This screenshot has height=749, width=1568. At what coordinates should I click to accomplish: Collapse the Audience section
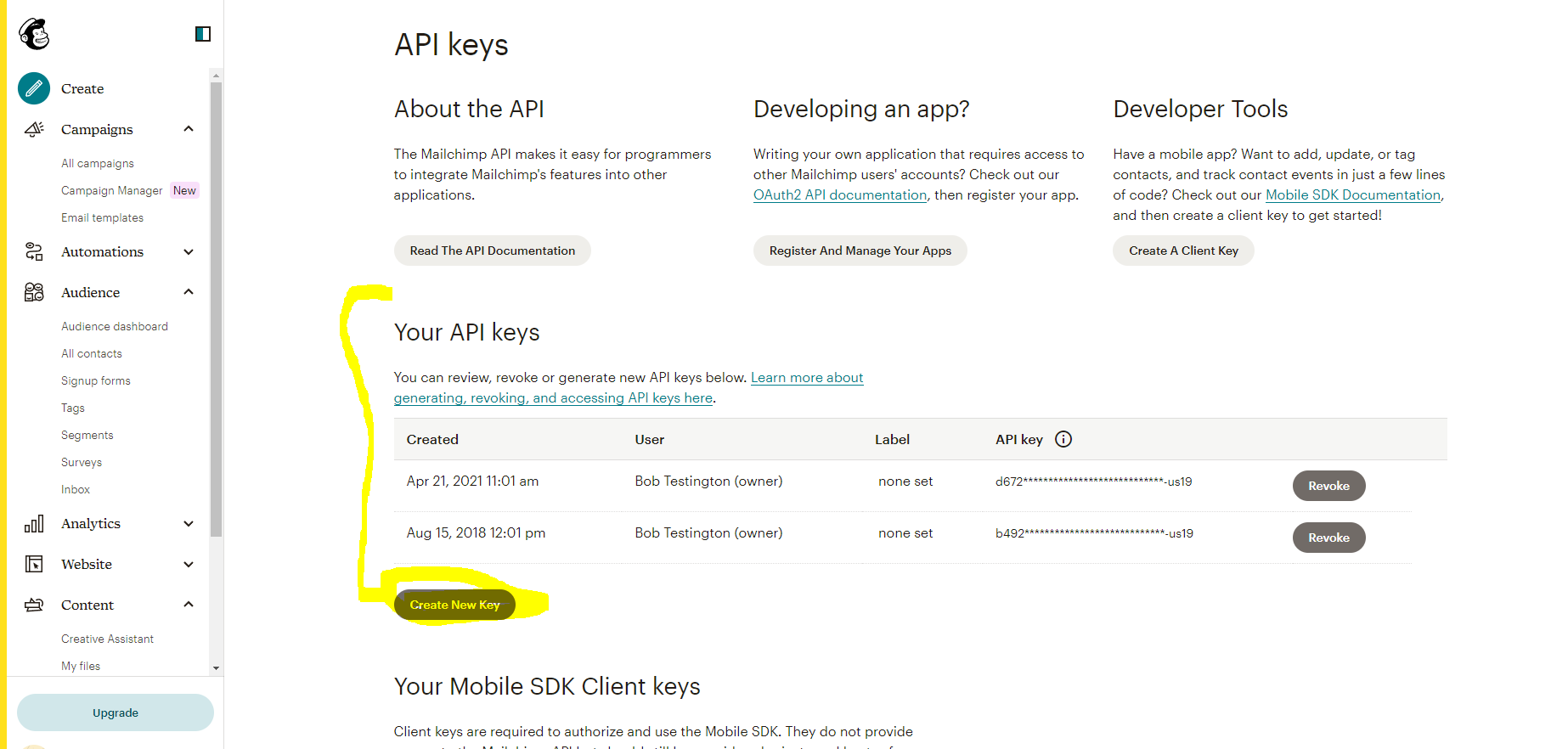[188, 291]
